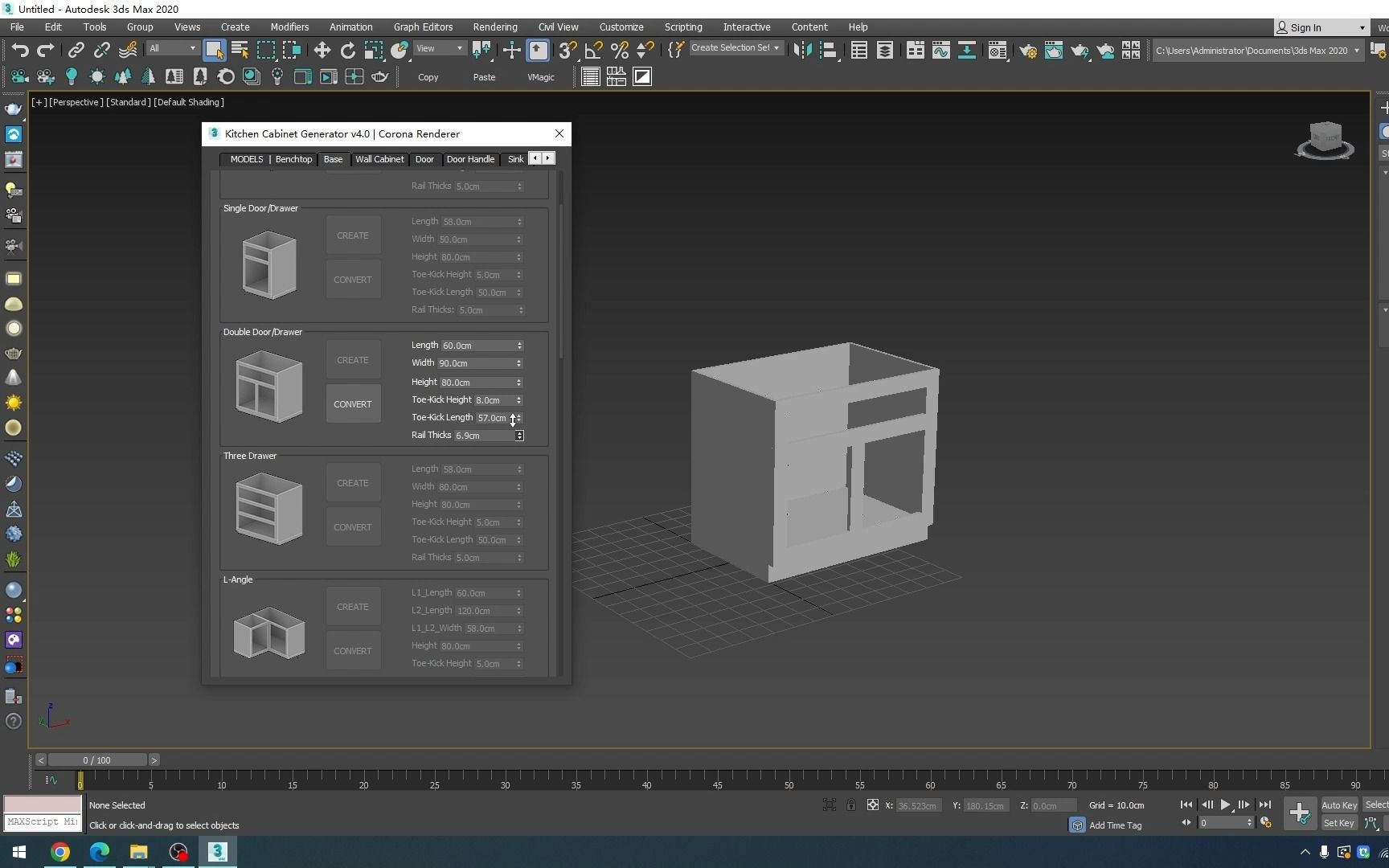Select the Rotate tool in toolbar
The image size is (1389, 868).
(347, 50)
